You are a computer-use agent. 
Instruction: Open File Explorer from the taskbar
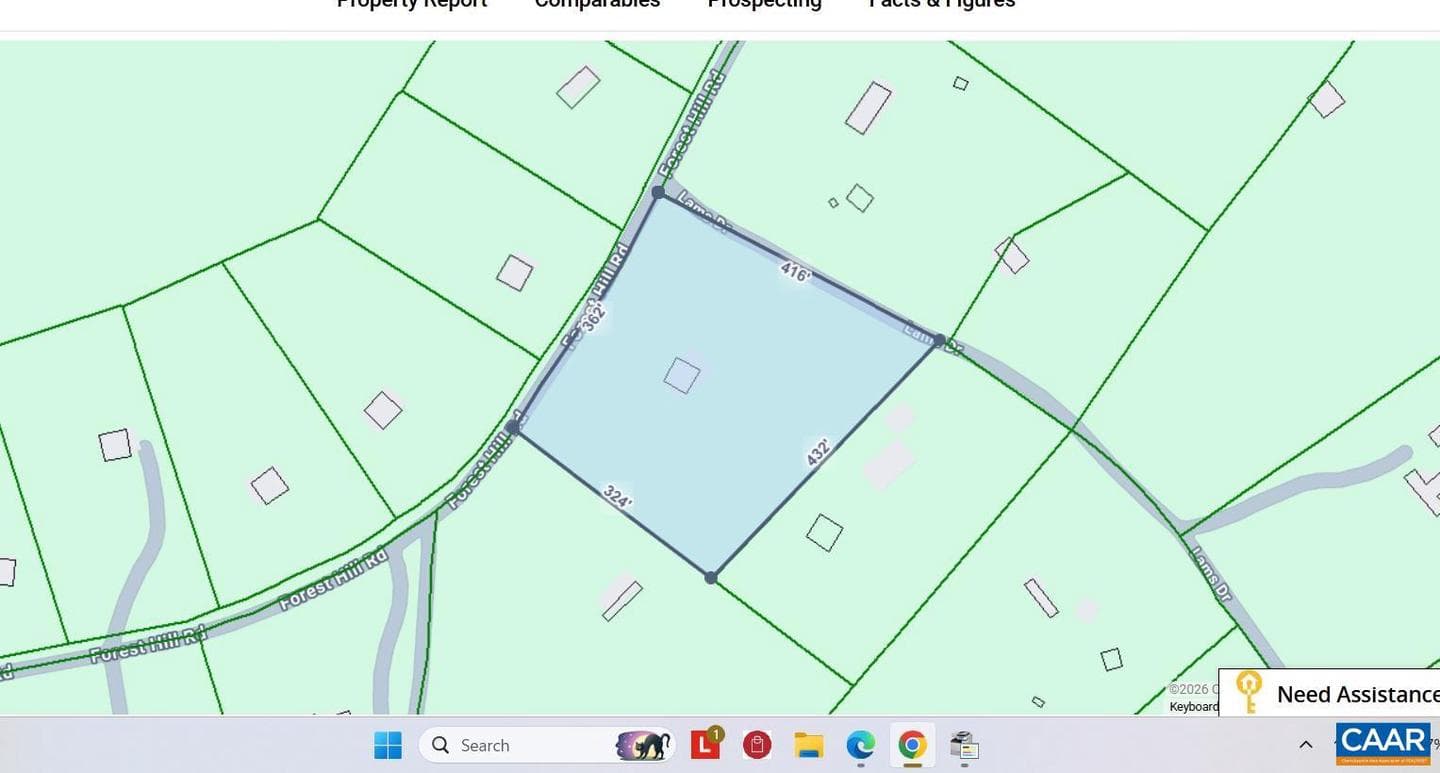pyautogui.click(x=808, y=745)
